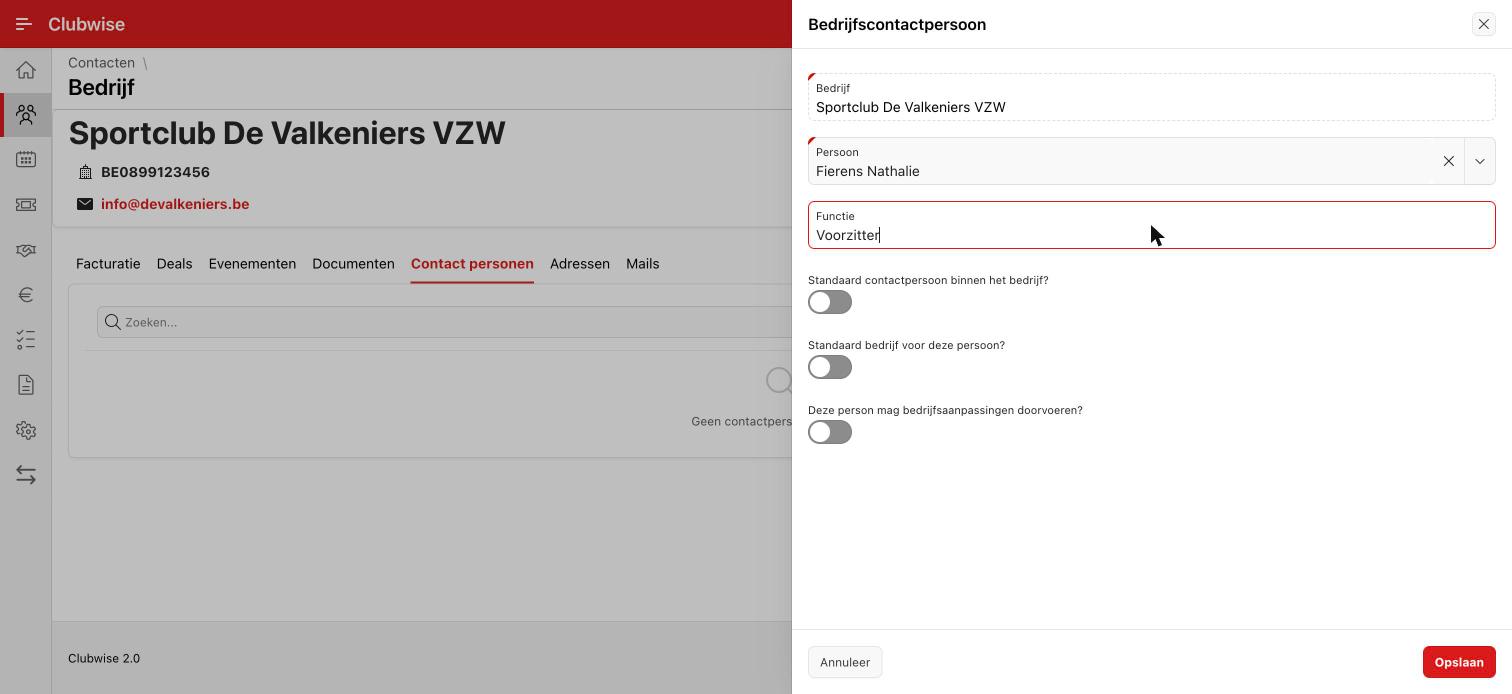Open the calendar icon in the sidebar

point(26,160)
